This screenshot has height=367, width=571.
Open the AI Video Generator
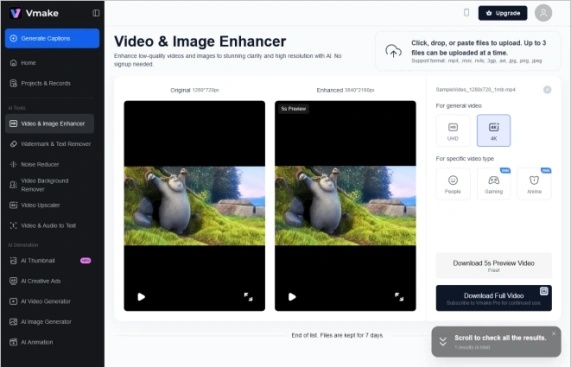point(49,301)
